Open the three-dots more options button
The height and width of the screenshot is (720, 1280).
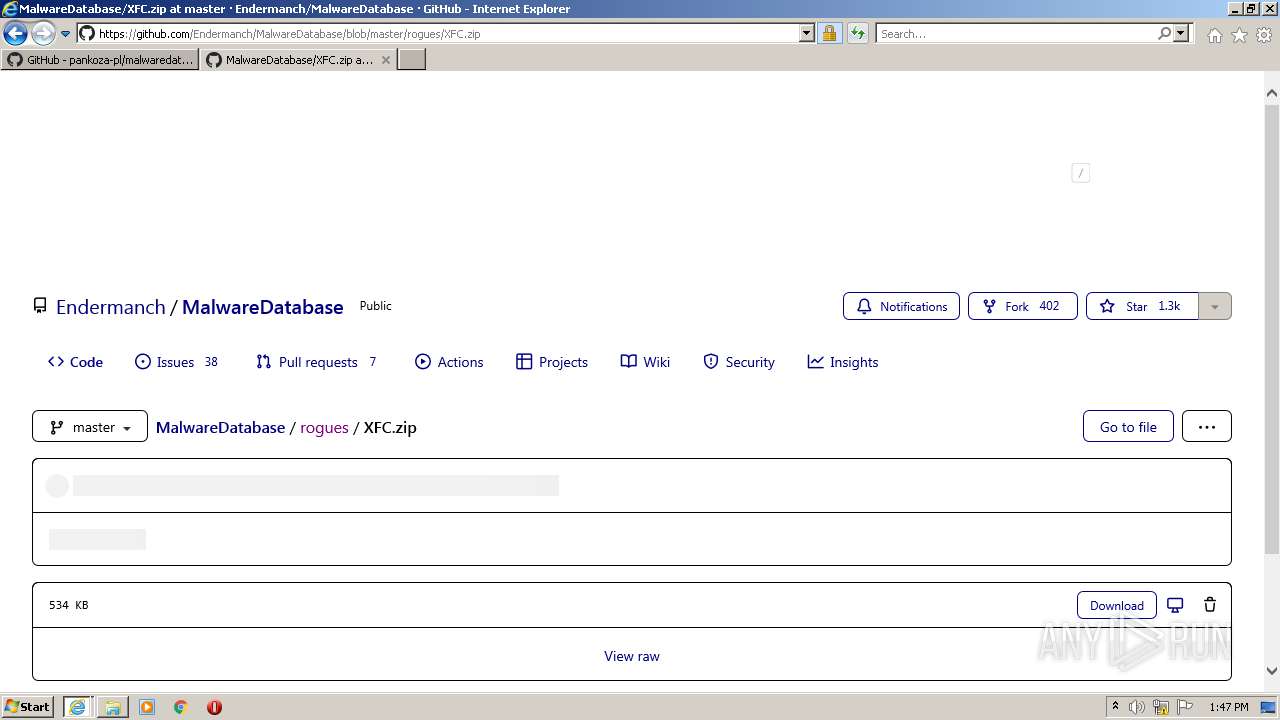[x=1207, y=426]
